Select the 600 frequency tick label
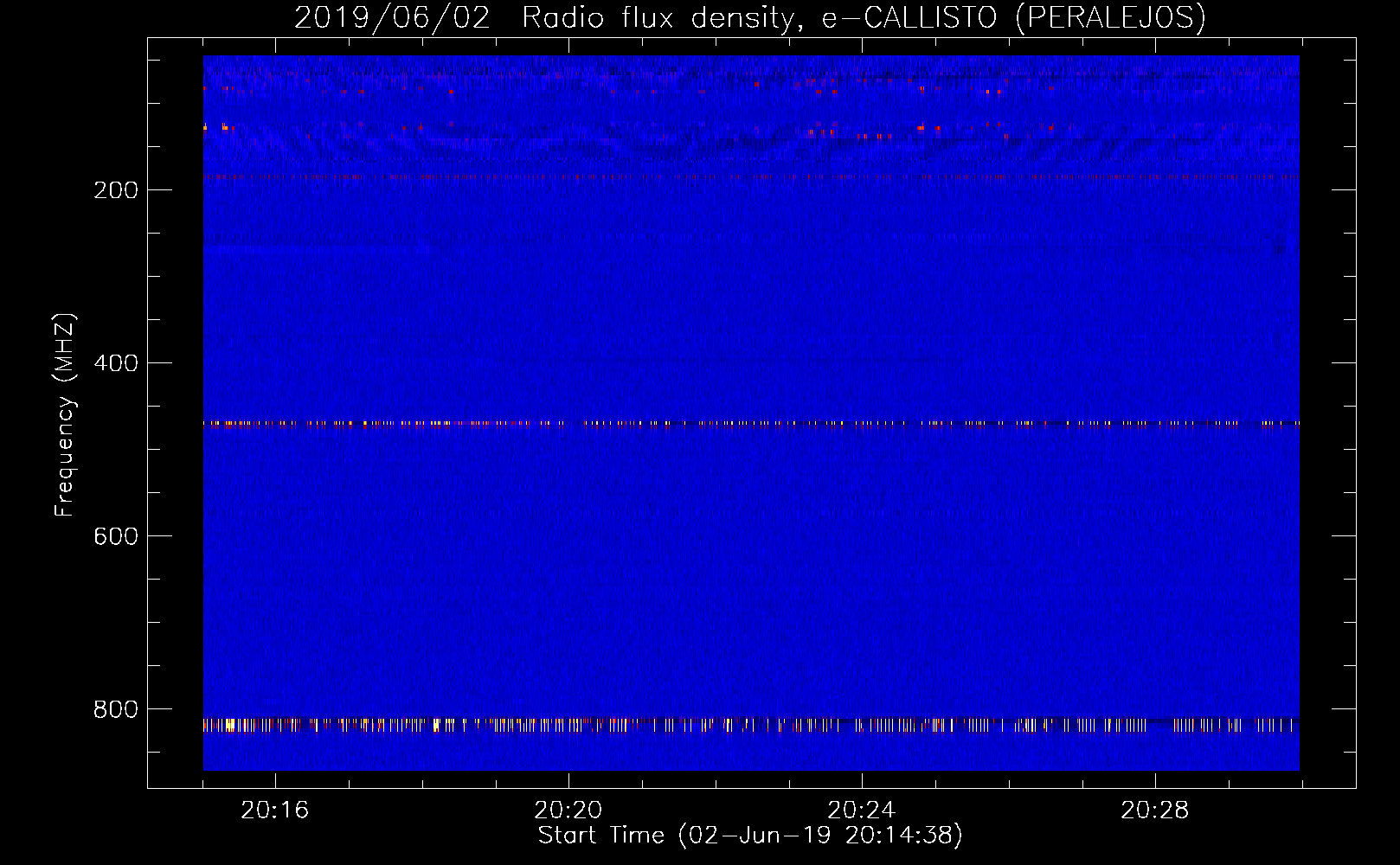The height and width of the screenshot is (865, 1400). click(116, 536)
